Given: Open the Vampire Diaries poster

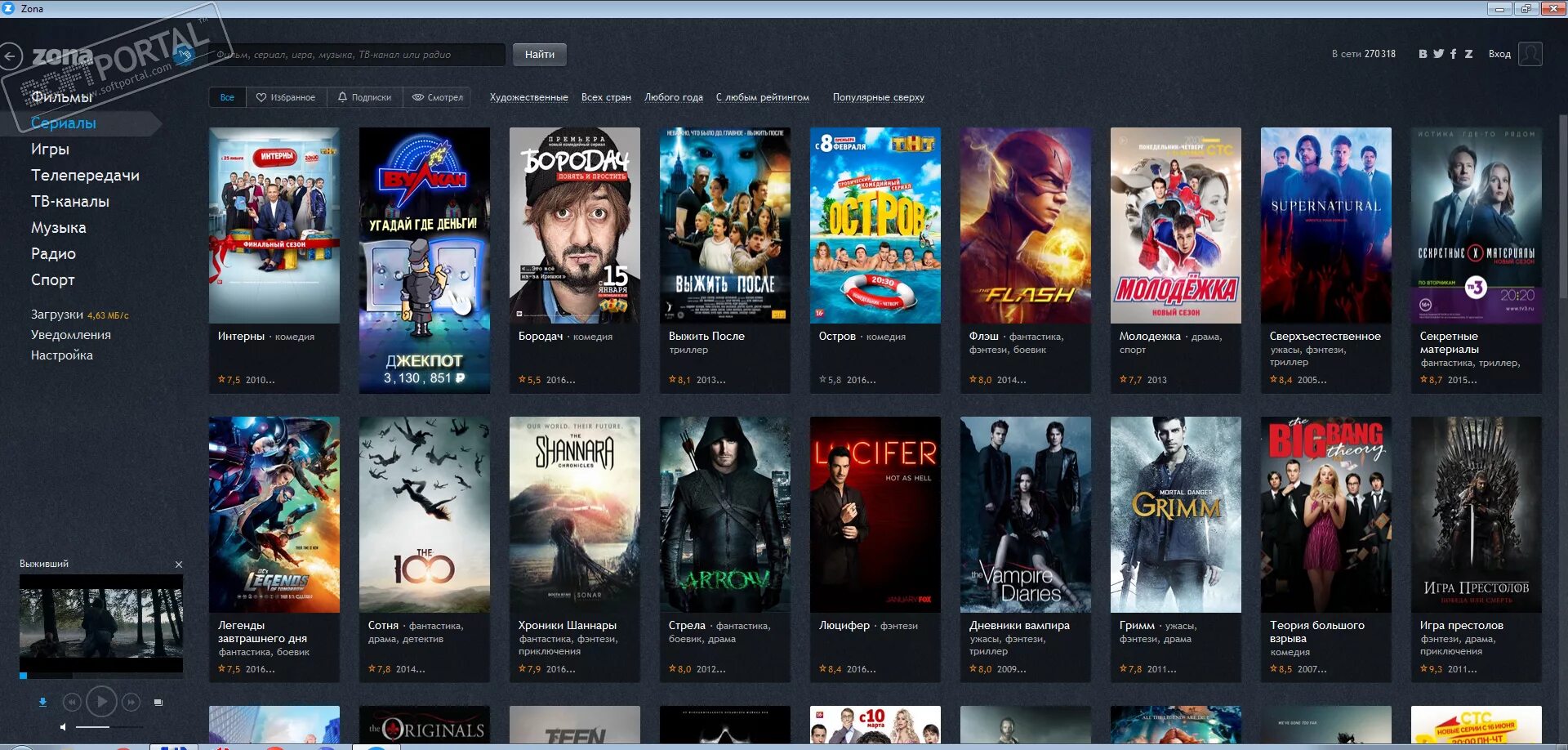Looking at the screenshot, I should tap(1026, 515).
